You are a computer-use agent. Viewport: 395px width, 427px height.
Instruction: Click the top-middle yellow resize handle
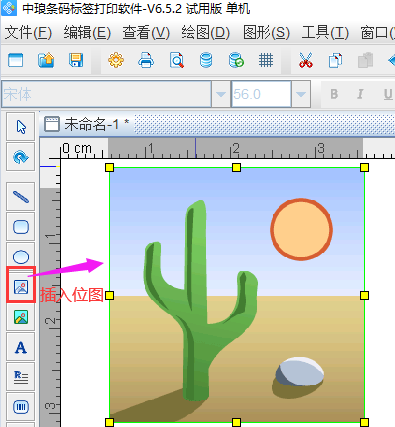click(236, 168)
